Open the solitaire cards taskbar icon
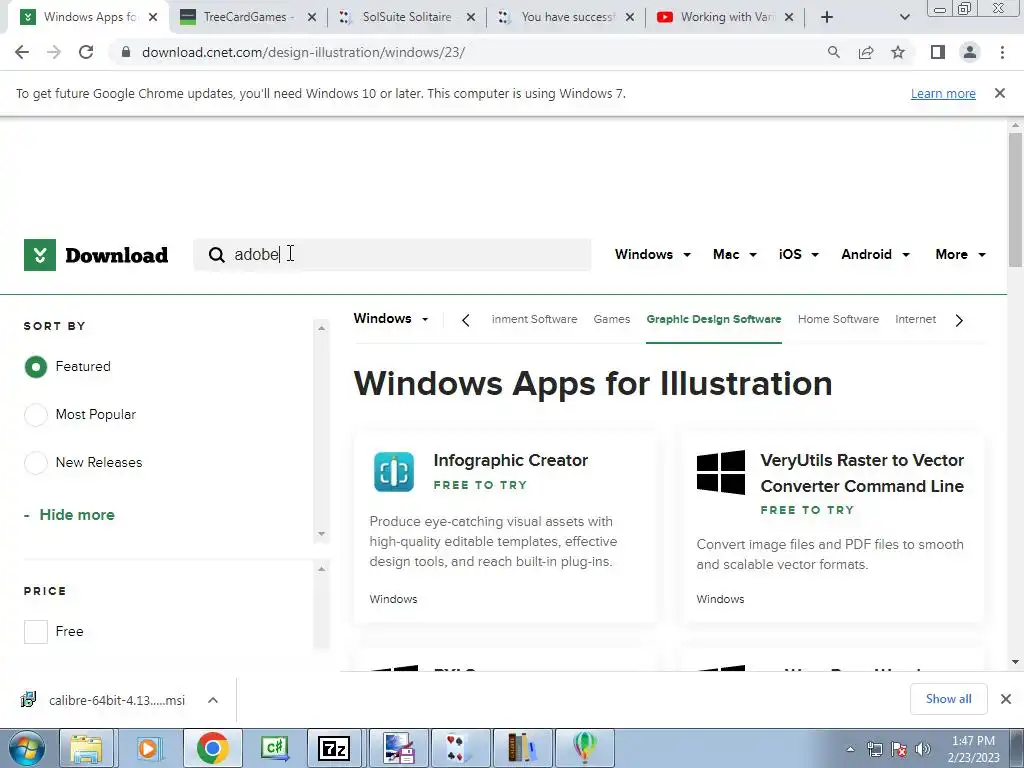Image resolution: width=1024 pixels, height=768 pixels. click(460, 748)
